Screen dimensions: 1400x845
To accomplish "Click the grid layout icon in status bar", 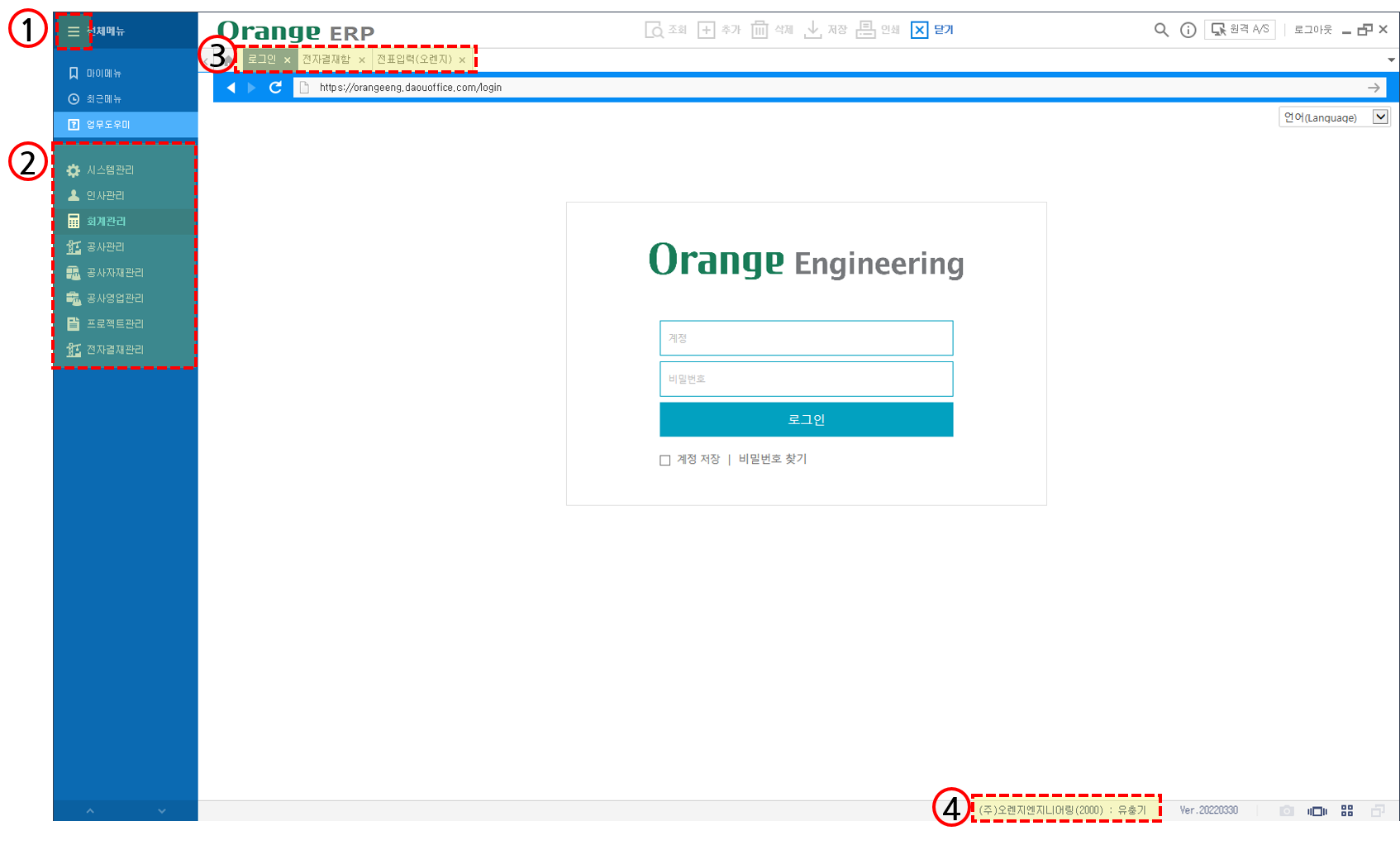I will (1347, 810).
